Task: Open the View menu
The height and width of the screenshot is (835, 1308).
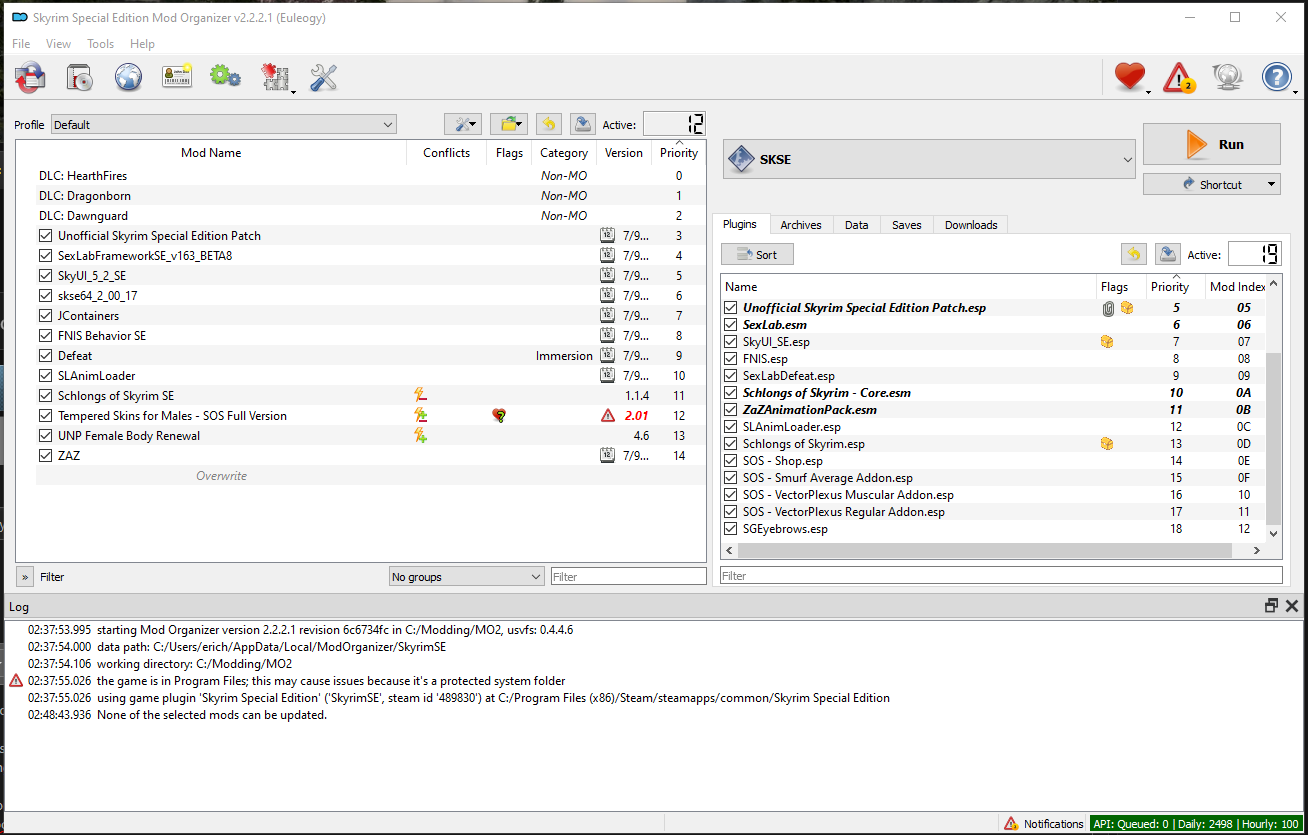Action: tap(59, 44)
